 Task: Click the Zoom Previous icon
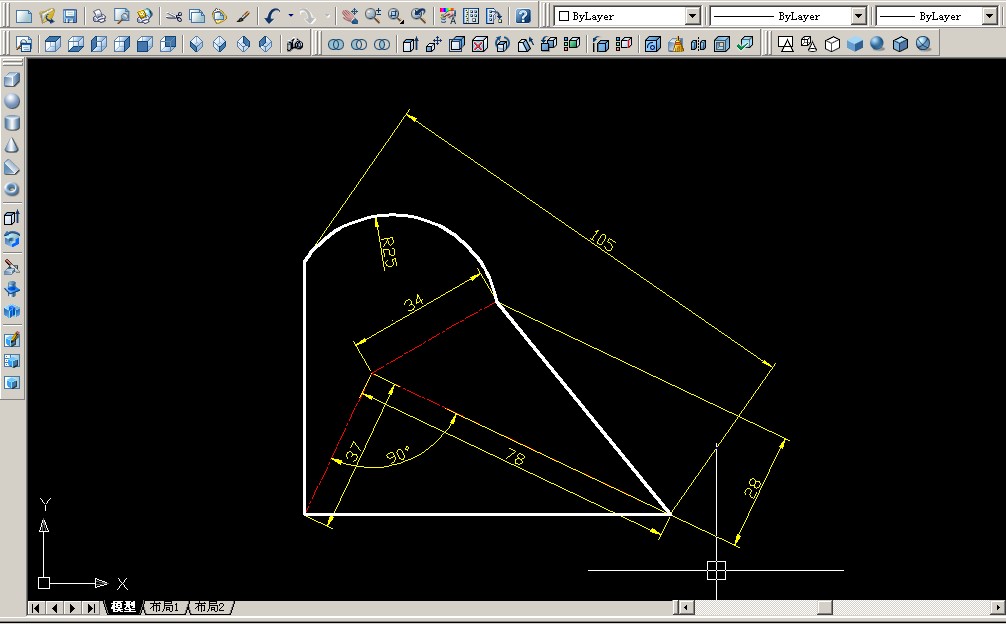coord(419,16)
